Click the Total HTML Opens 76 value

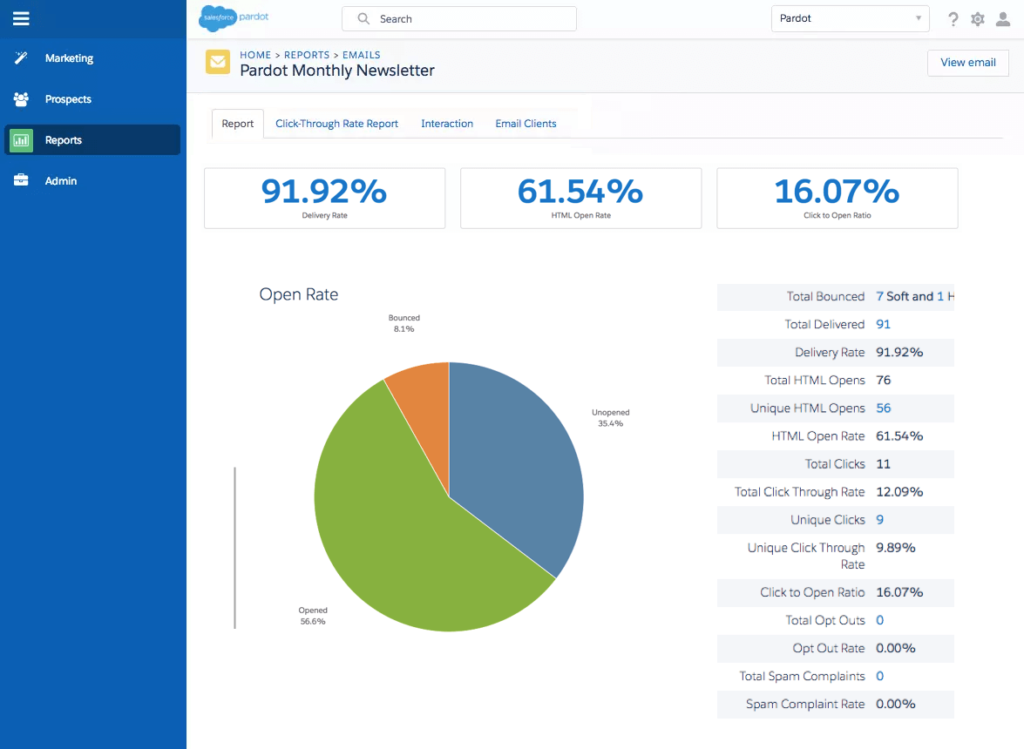(x=883, y=380)
